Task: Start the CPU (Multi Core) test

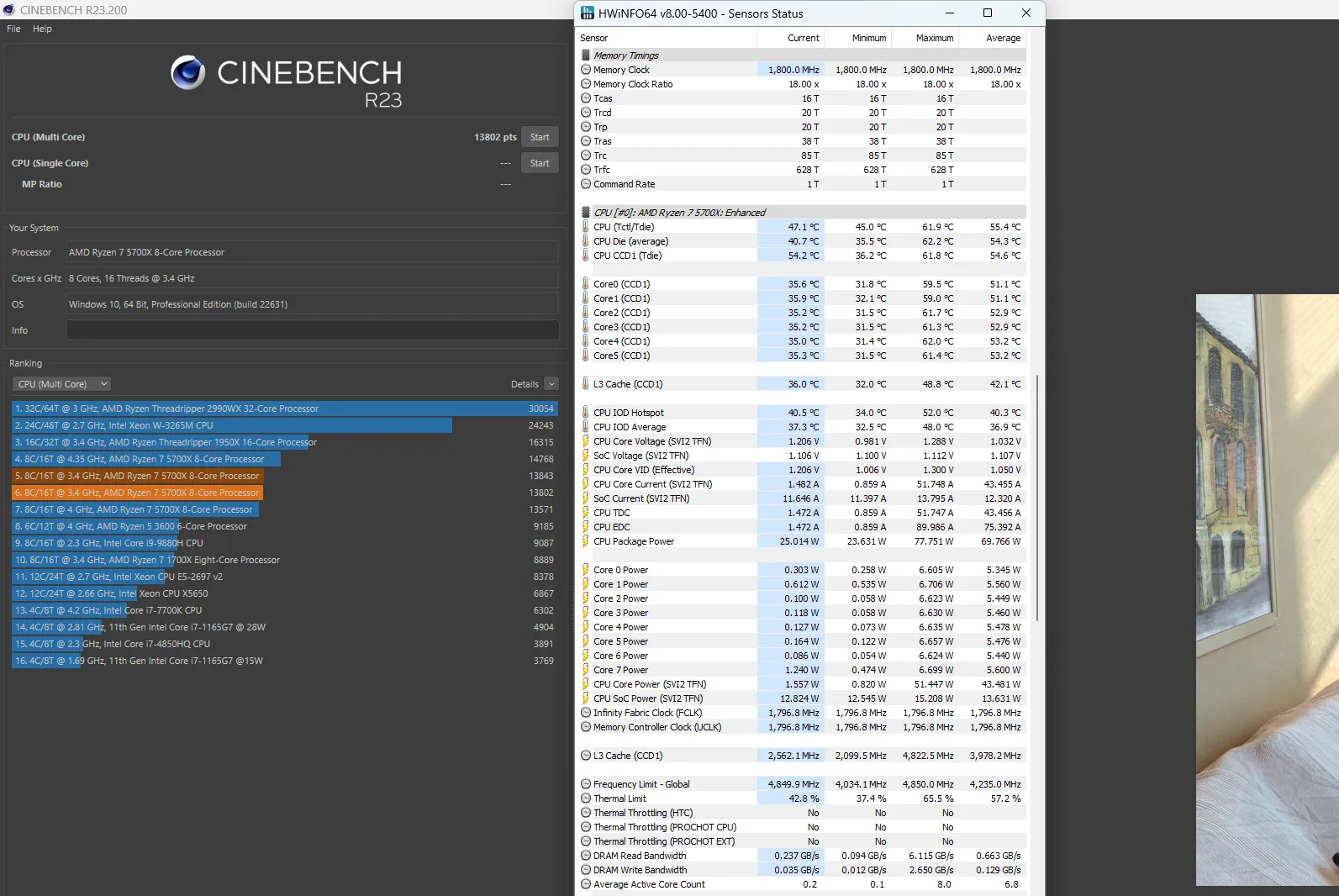Action: click(540, 137)
